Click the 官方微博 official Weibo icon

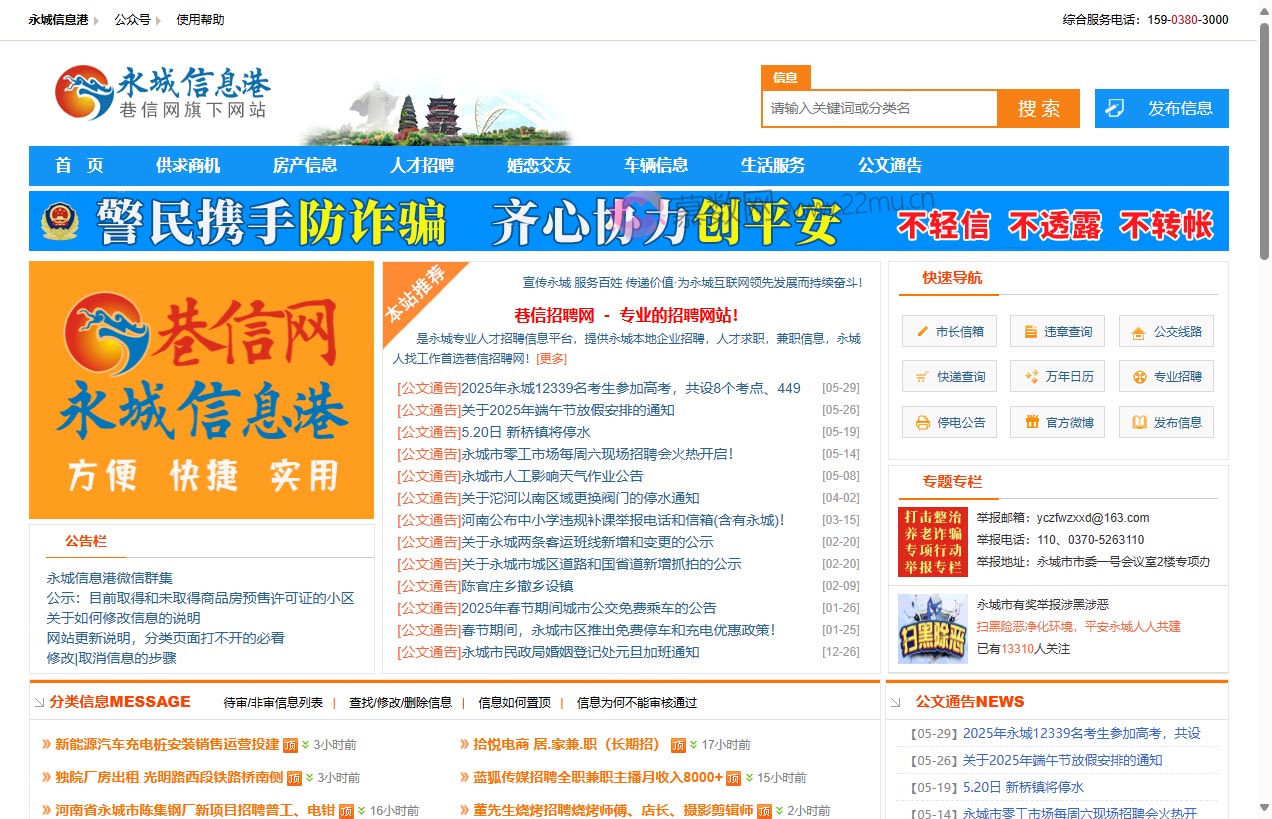(x=1056, y=422)
